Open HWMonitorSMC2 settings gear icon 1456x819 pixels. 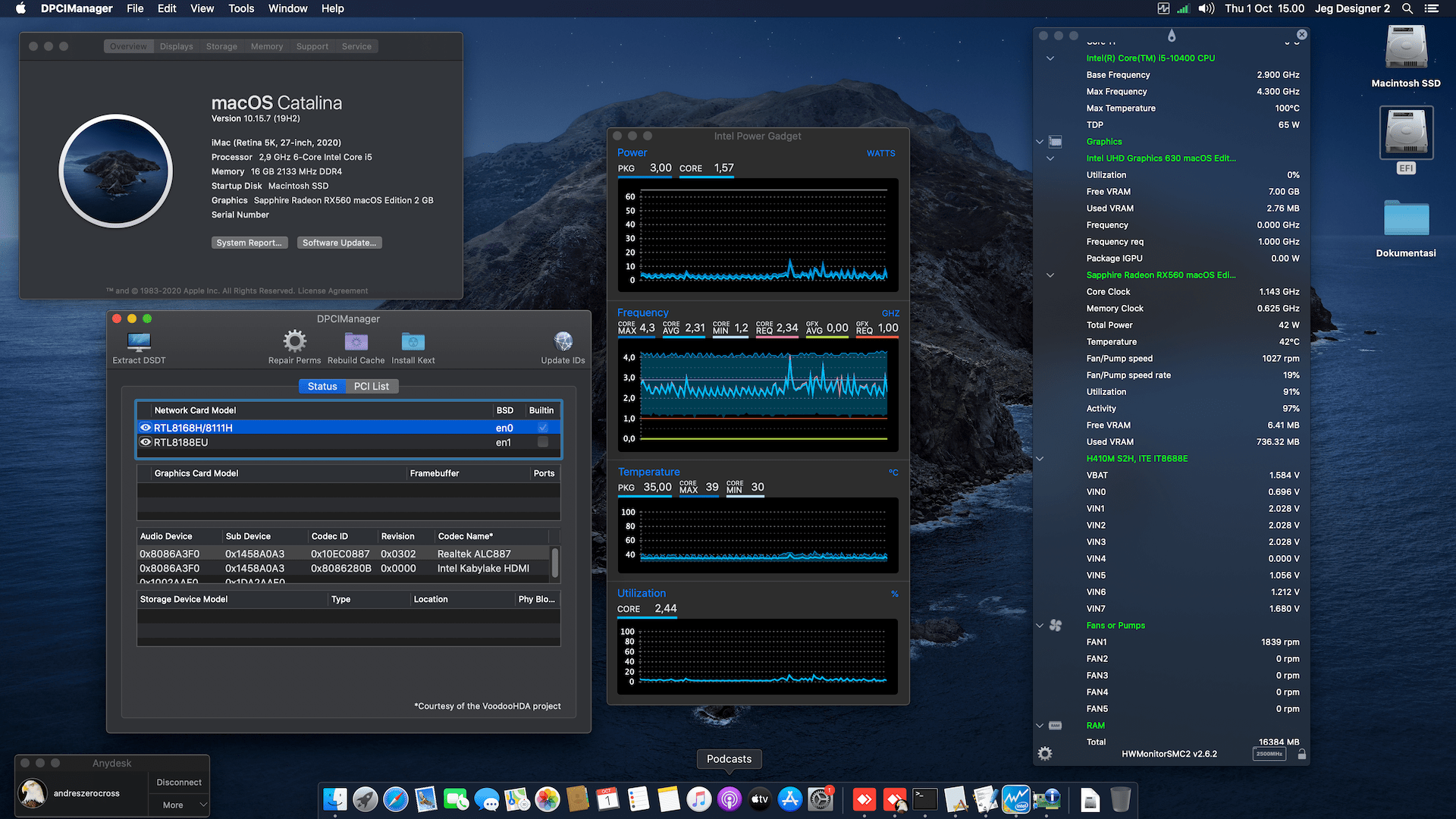pyautogui.click(x=1045, y=754)
